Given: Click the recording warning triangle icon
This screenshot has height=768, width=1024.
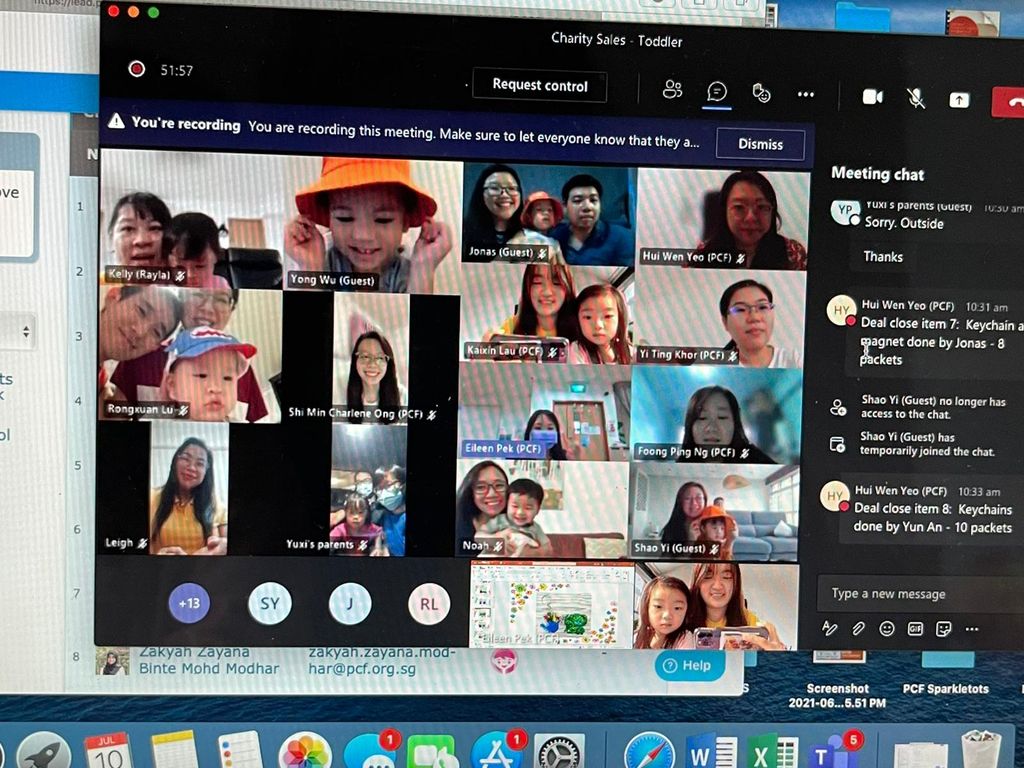Looking at the screenshot, I should pos(116,121).
